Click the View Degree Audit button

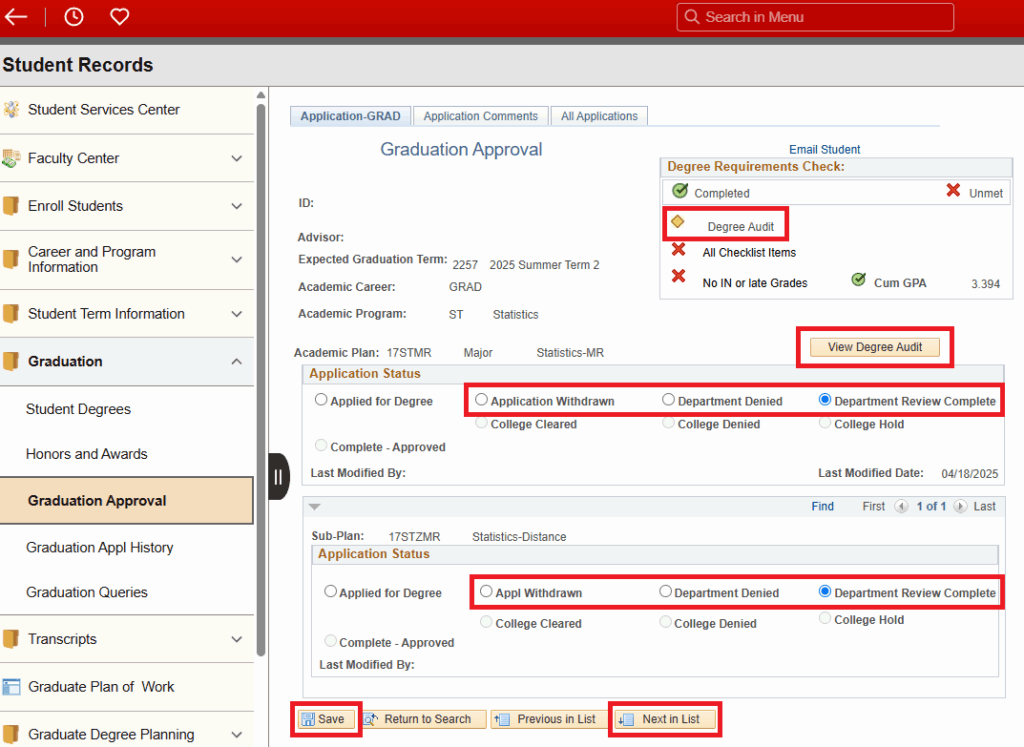click(x=874, y=347)
